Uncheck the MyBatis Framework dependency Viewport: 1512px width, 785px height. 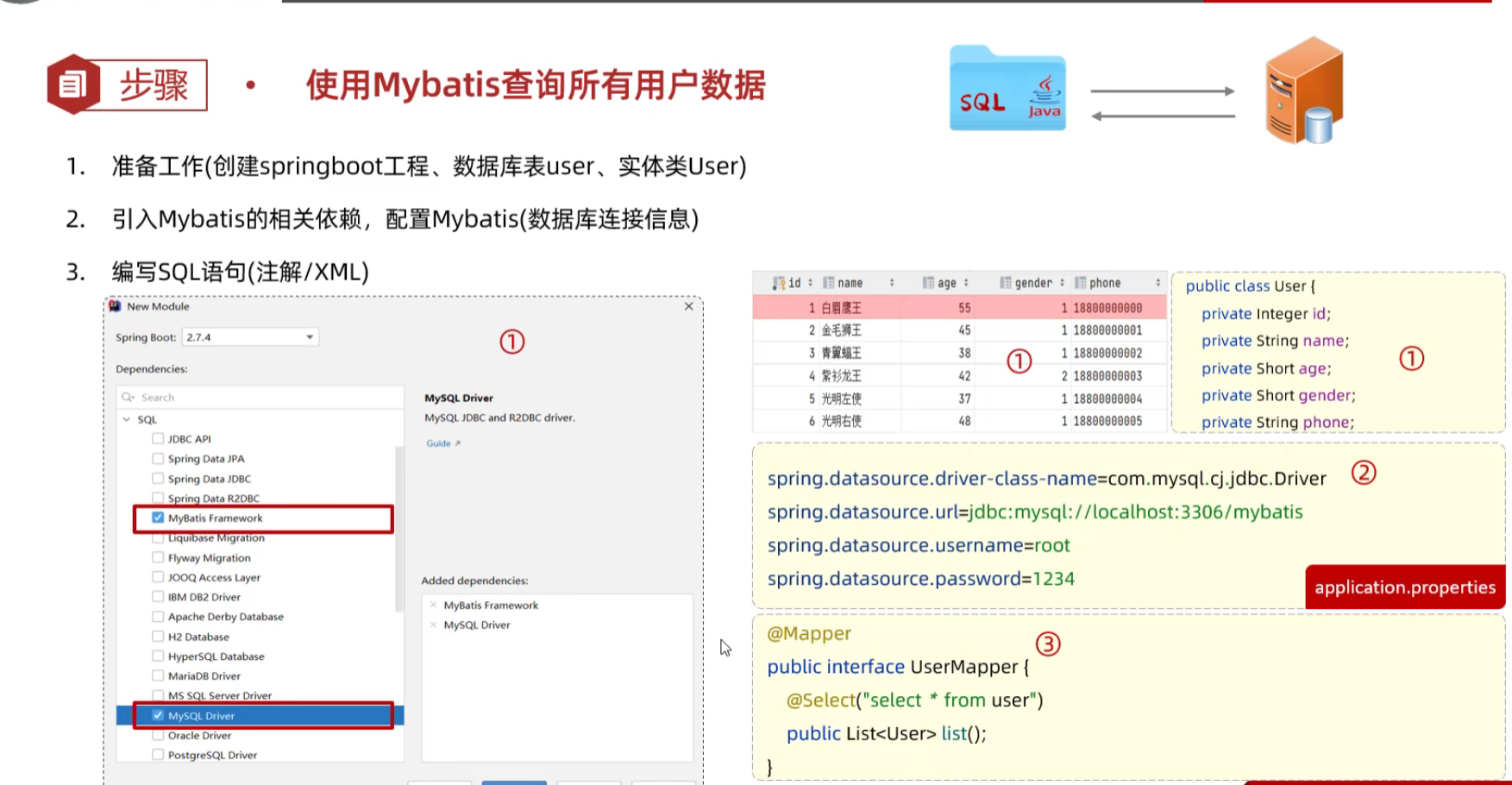(157, 518)
